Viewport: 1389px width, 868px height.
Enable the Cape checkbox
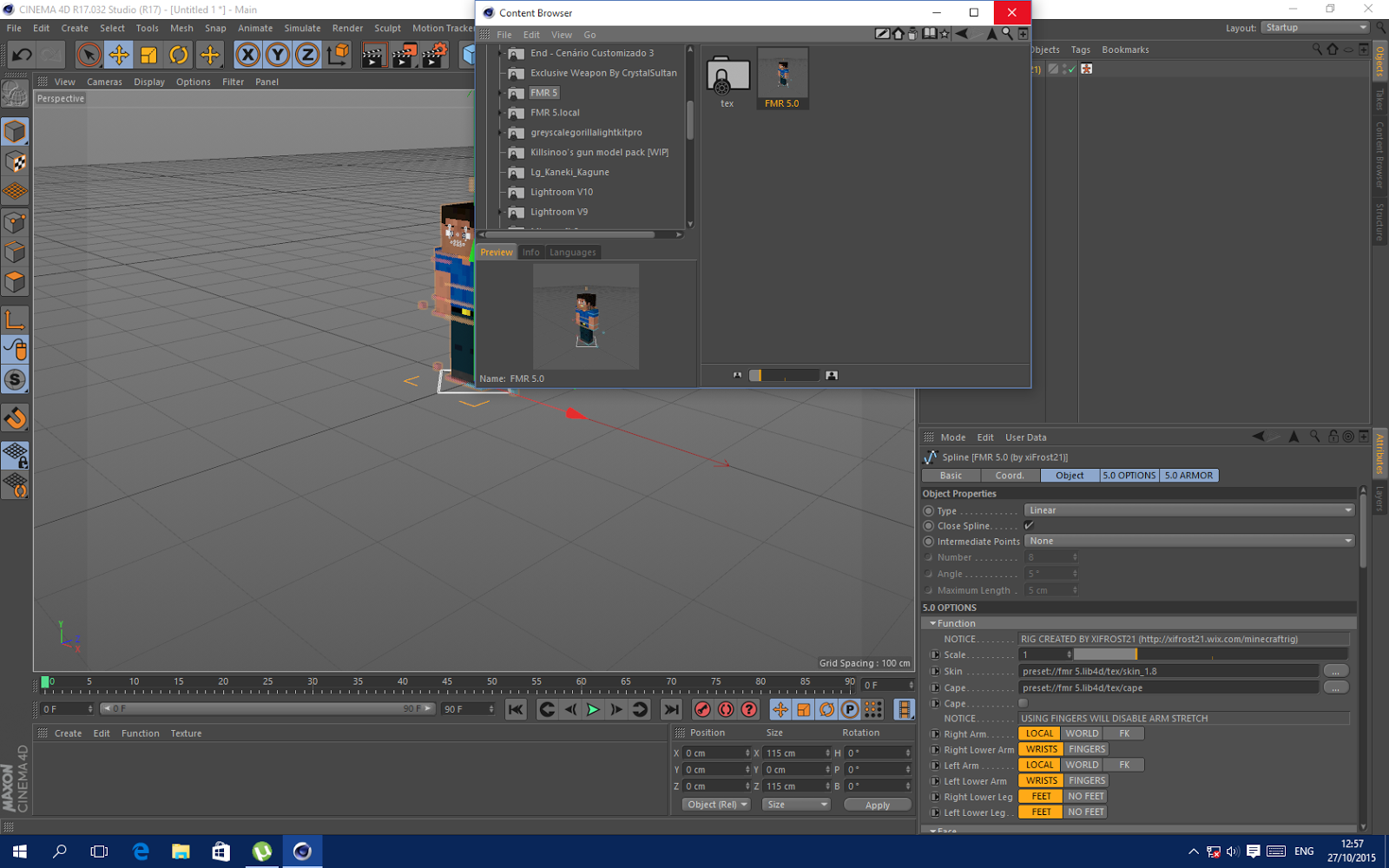[1024, 703]
